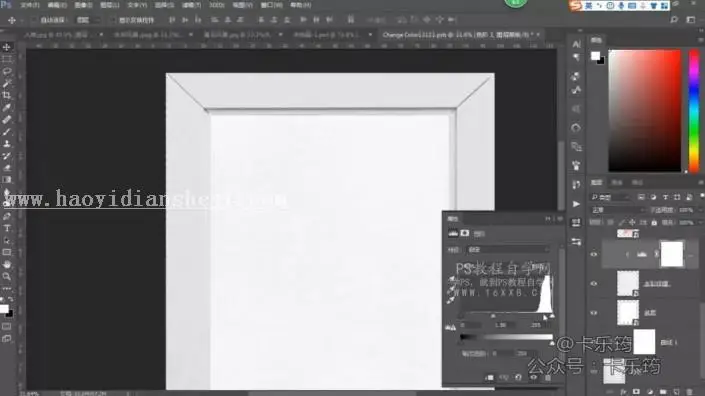Select the Move tool in the toolbox
Screen dimensions: 705x396
pos(7,47)
